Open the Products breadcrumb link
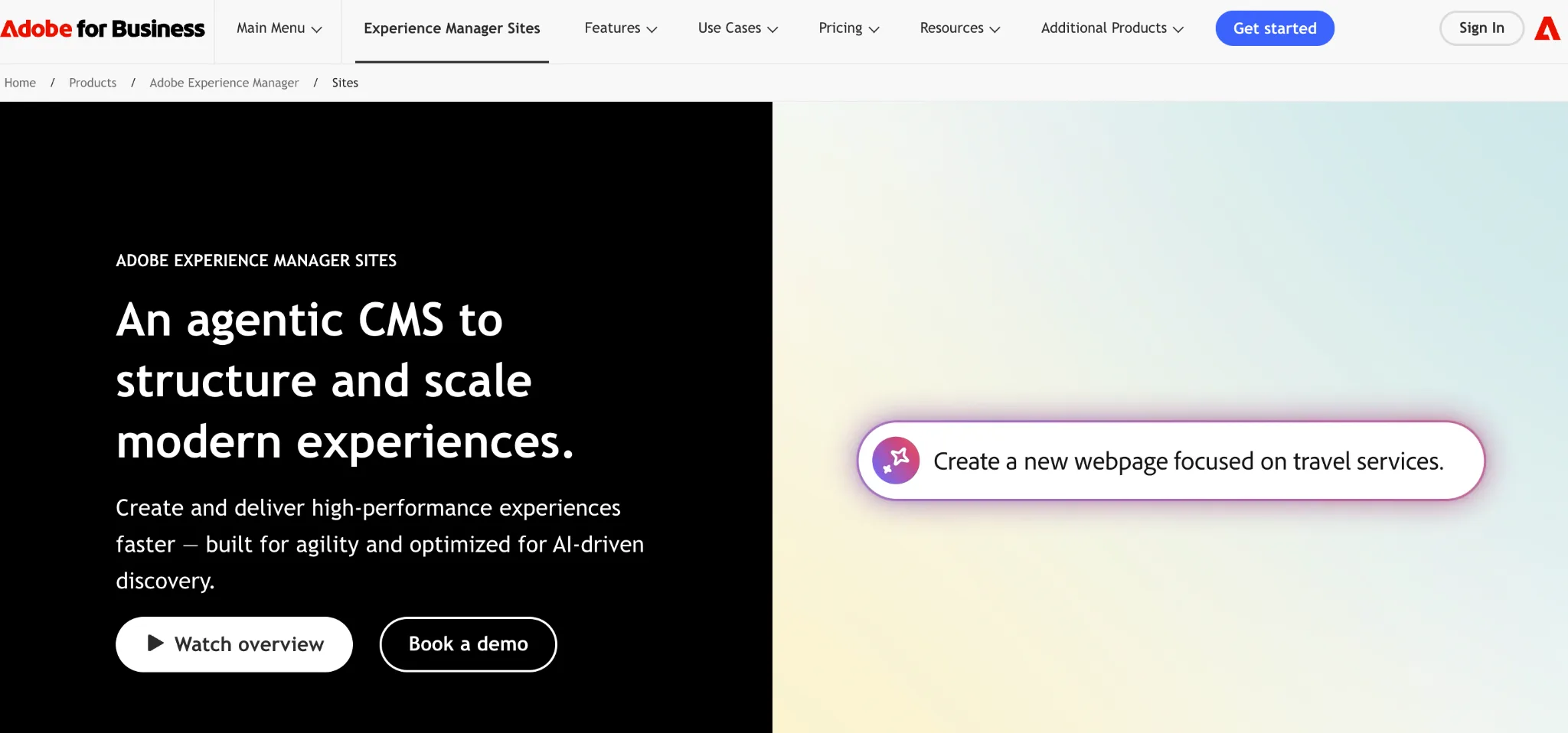The width and height of the screenshot is (1568, 733). coord(93,83)
